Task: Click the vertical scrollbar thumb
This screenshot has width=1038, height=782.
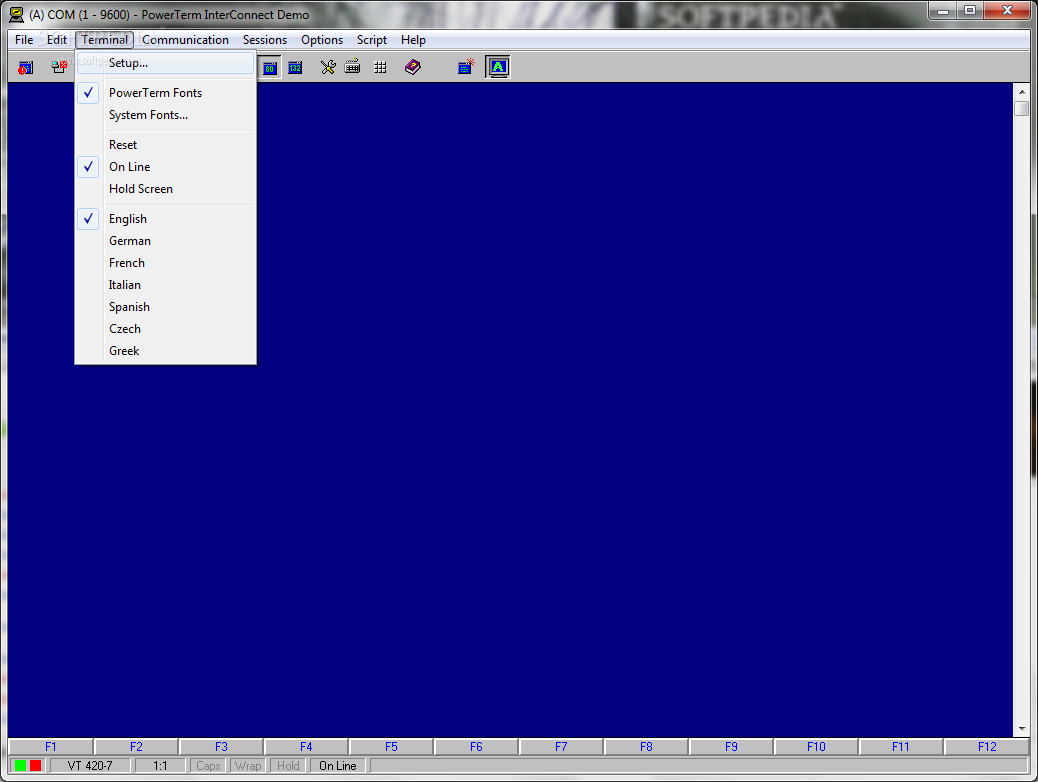Action: coord(1021,109)
